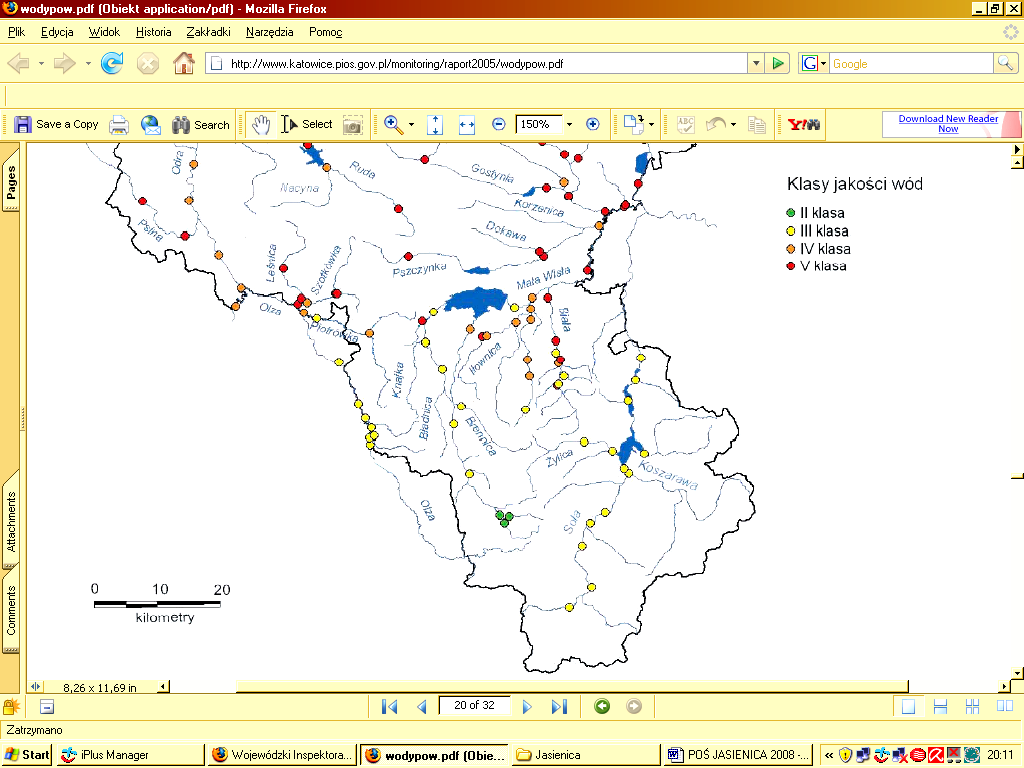Open the Back button history dropdown

41,63
